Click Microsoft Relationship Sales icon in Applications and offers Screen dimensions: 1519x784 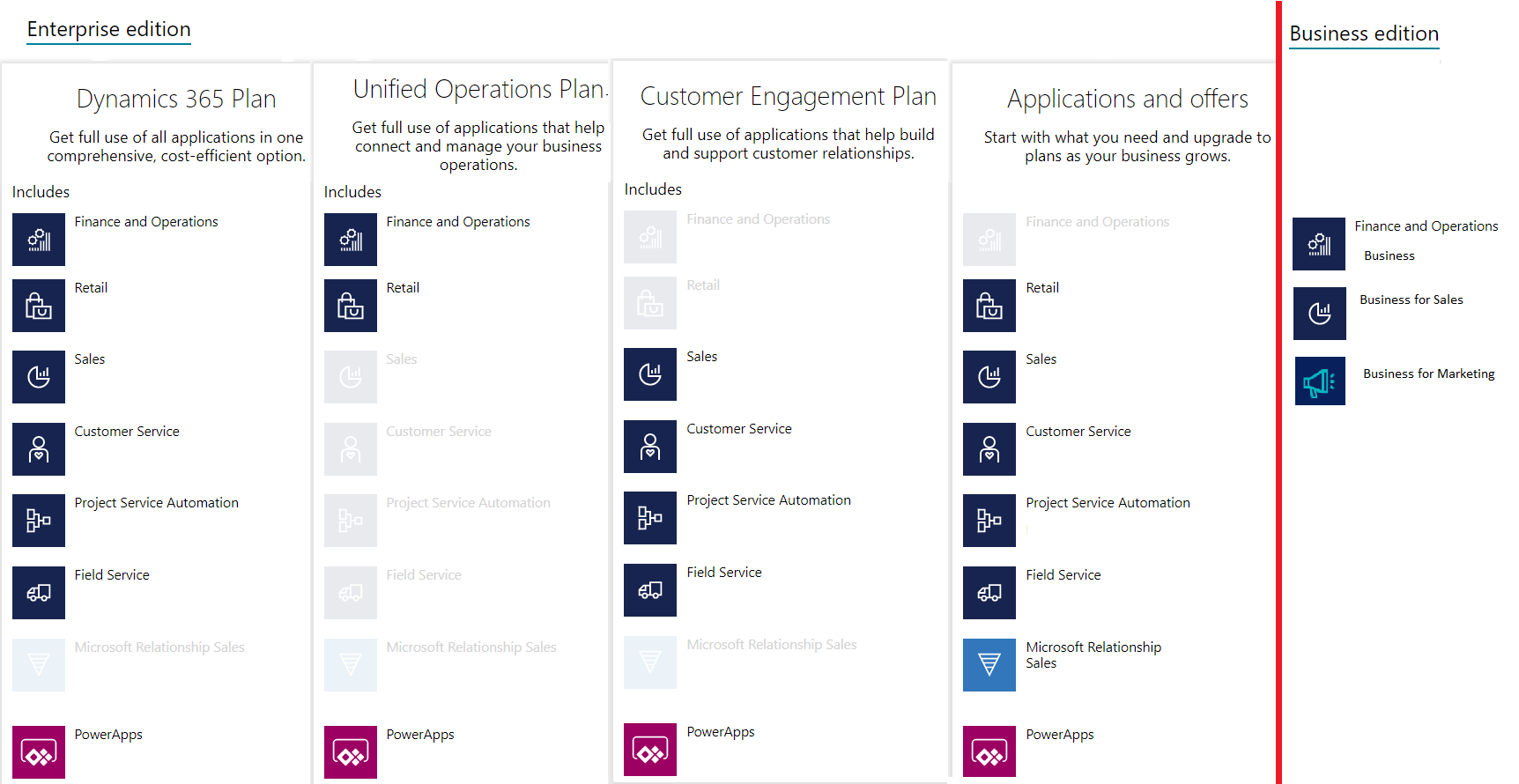989,665
